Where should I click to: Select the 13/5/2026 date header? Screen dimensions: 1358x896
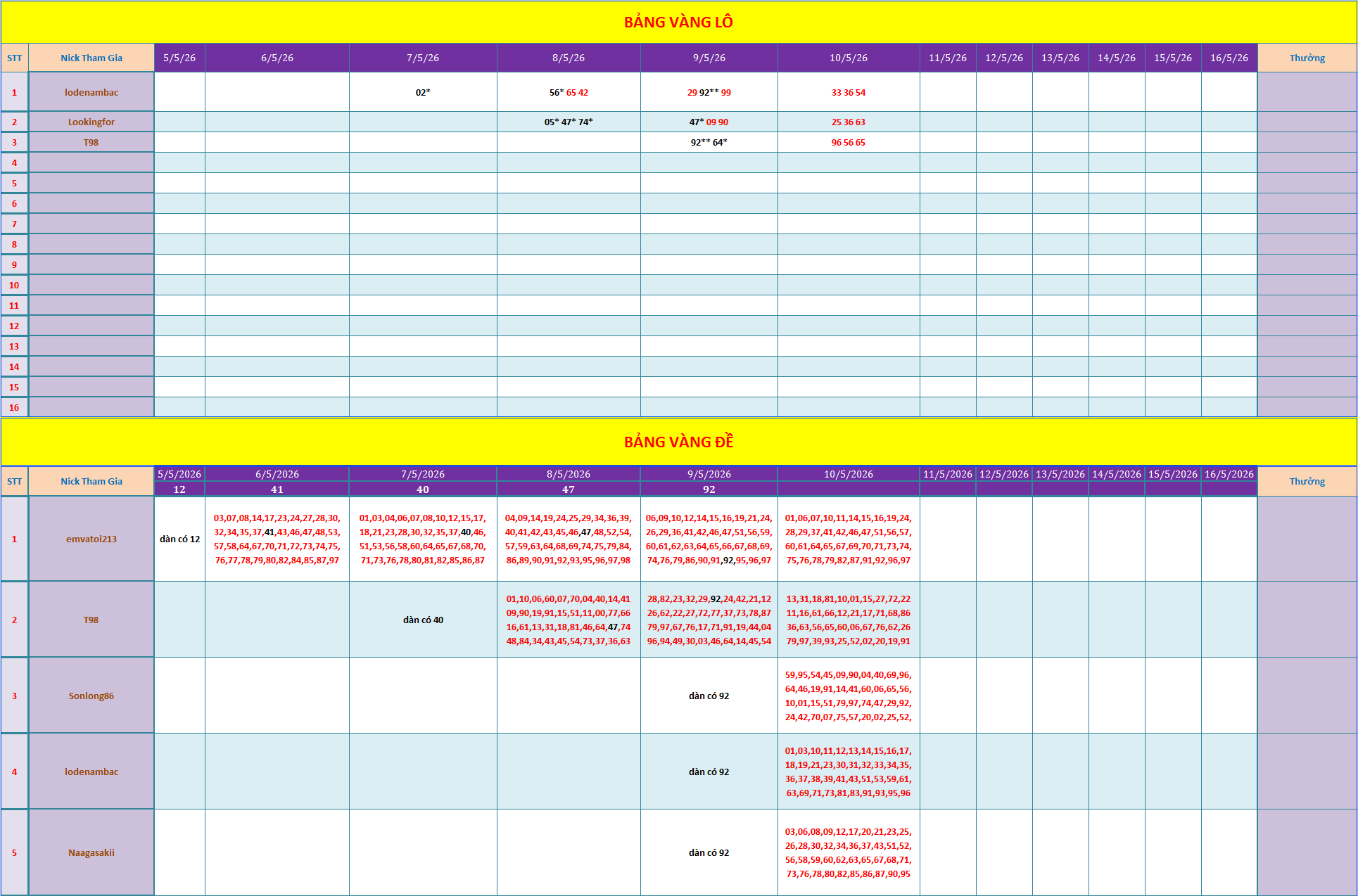tap(1060, 474)
